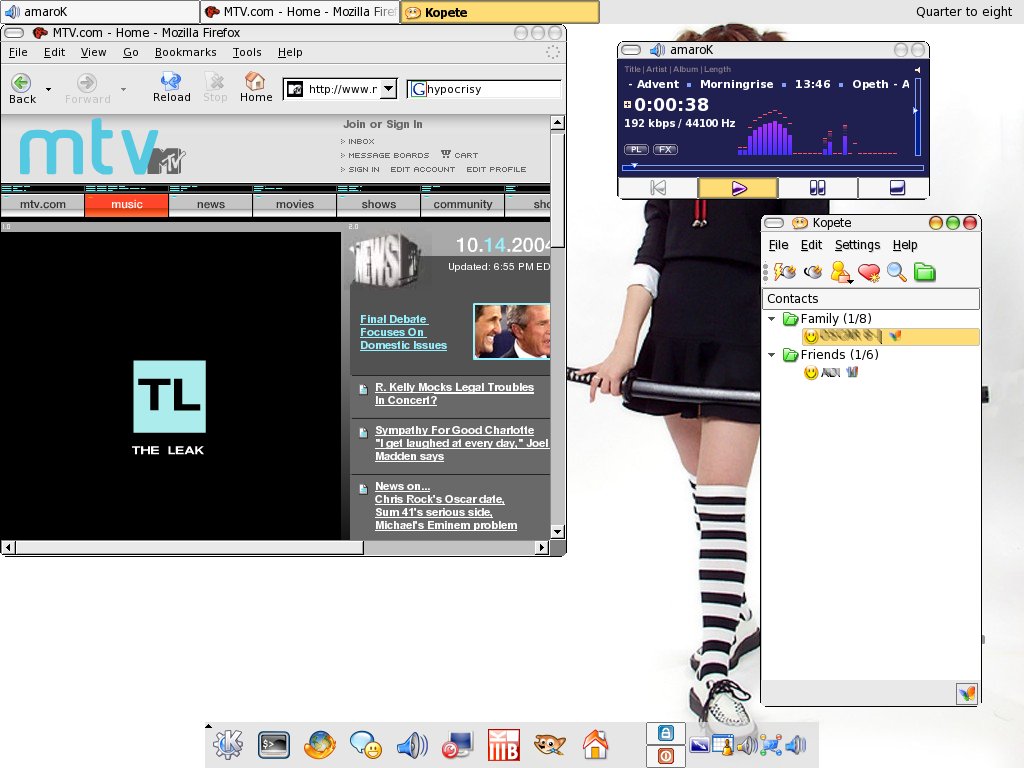
Task: Open Kopete's Set Status dropdown
Action: (842, 272)
